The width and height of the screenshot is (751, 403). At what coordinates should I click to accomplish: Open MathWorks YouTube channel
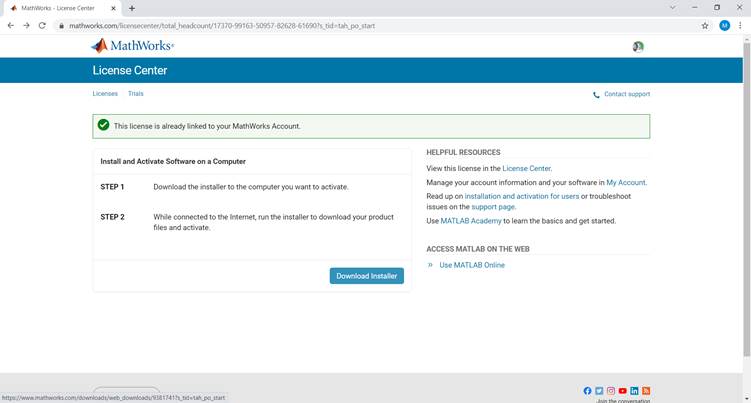tap(623, 391)
